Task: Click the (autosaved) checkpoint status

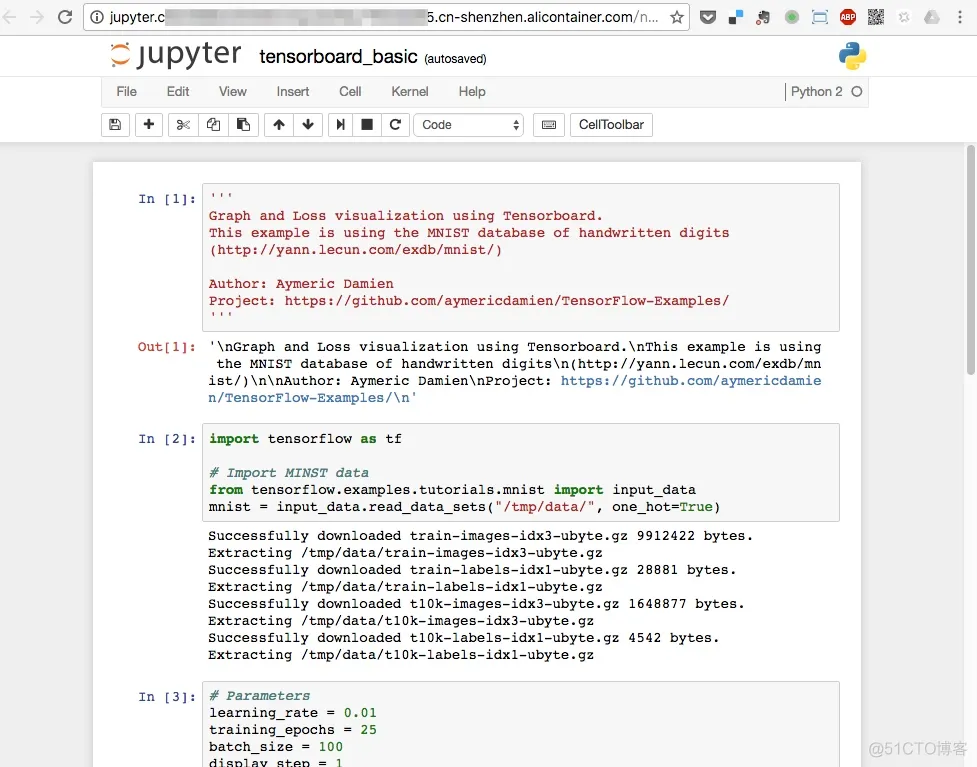Action: (455, 59)
